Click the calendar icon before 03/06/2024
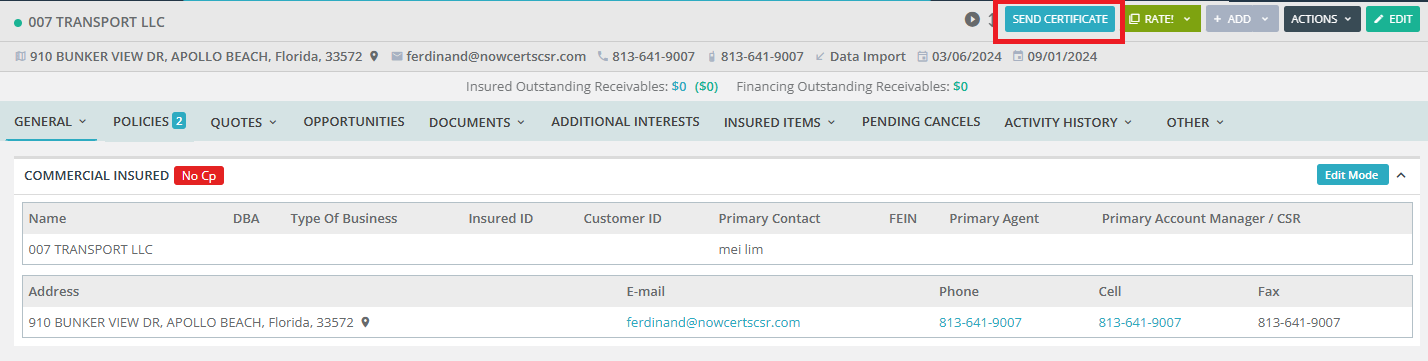Viewport: 1428px width, 361px height. click(922, 57)
